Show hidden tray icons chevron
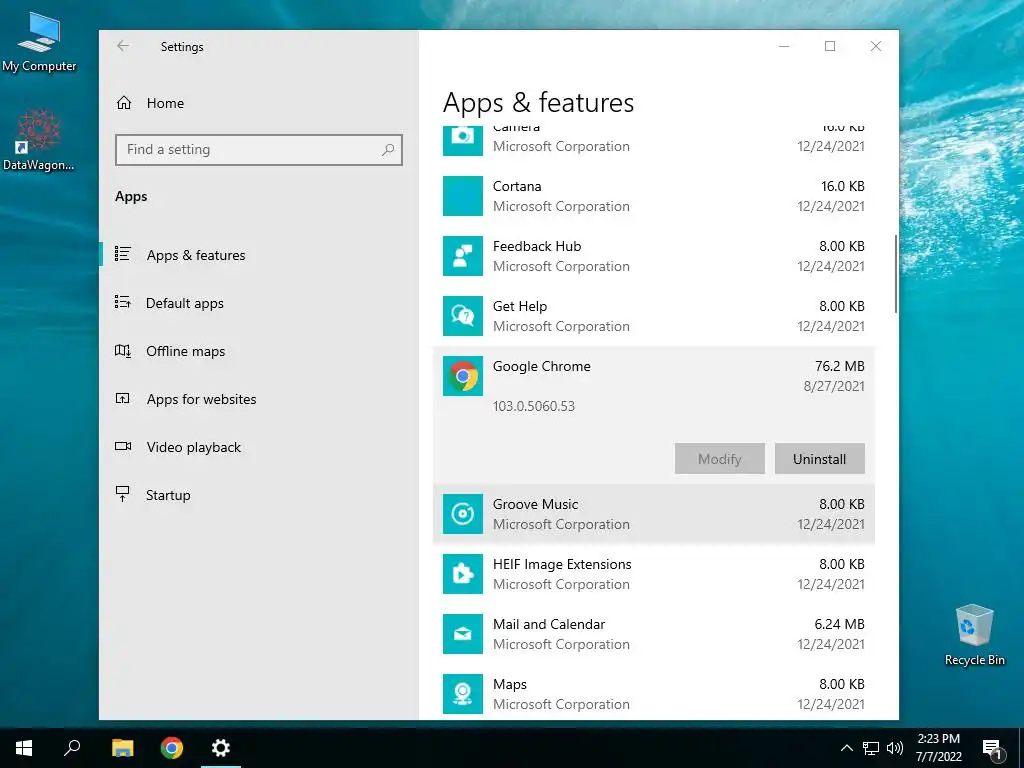The height and width of the screenshot is (768, 1024). pyautogui.click(x=846, y=748)
